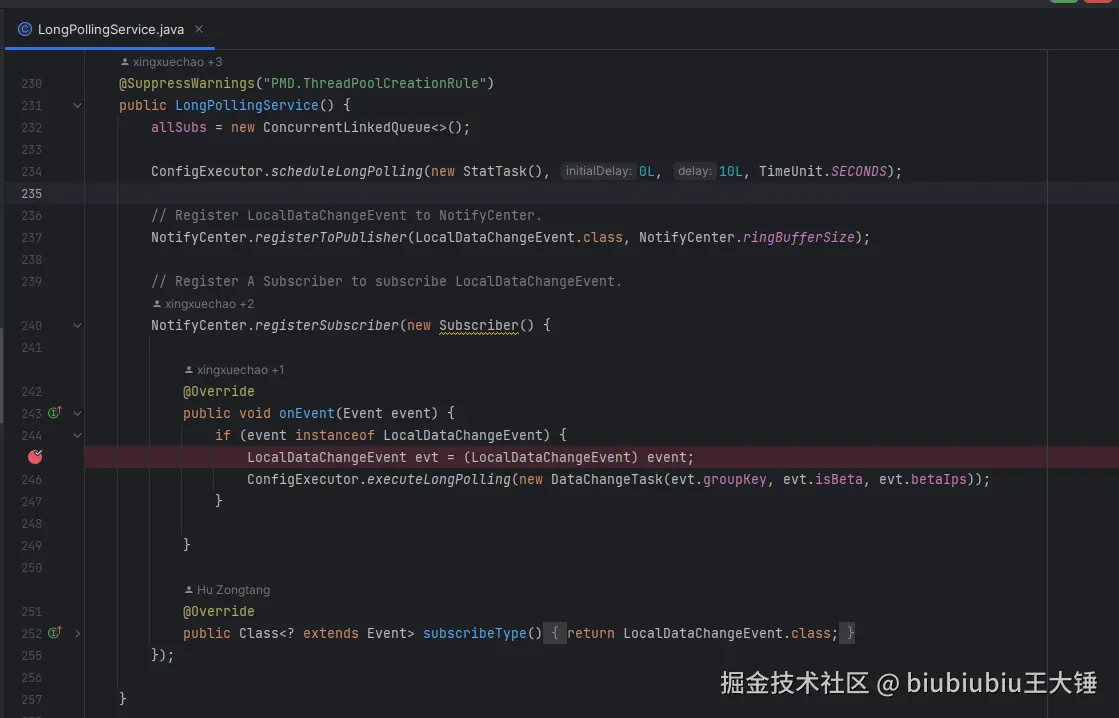
Task: Click the allSubs variable on line 232
Action: pyautogui.click(x=178, y=128)
